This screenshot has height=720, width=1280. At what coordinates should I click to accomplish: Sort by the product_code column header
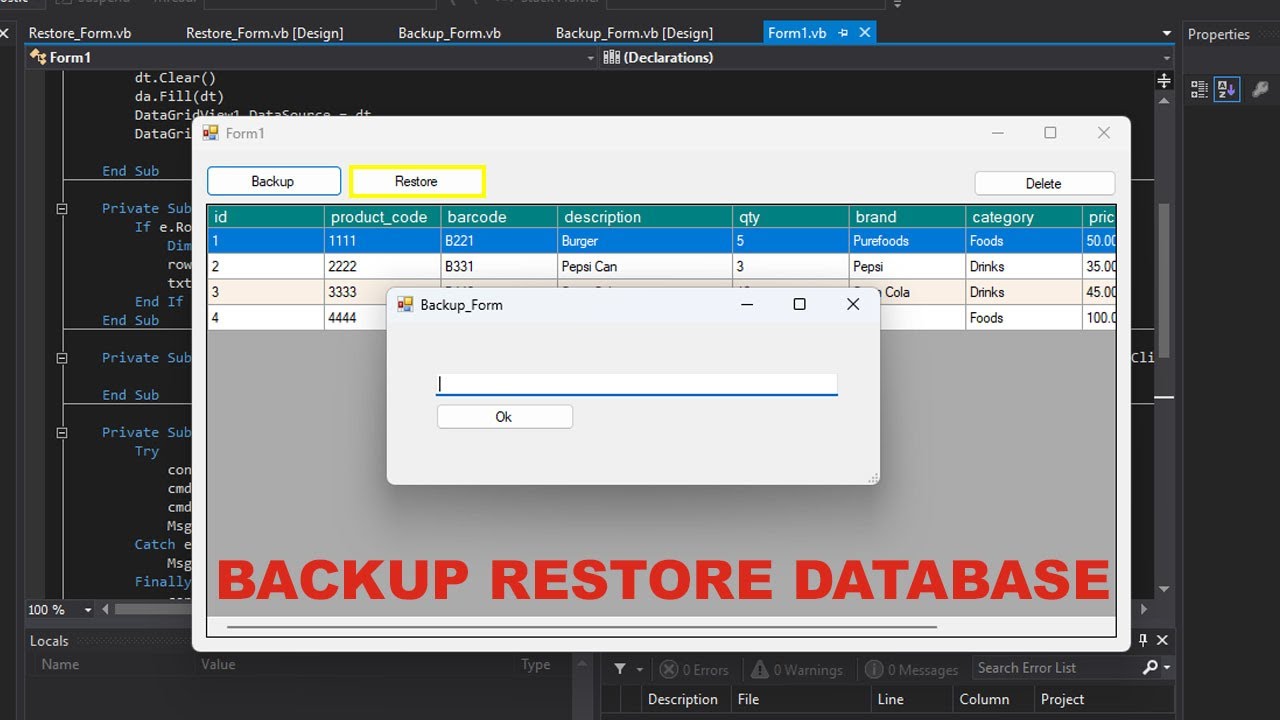coord(382,217)
